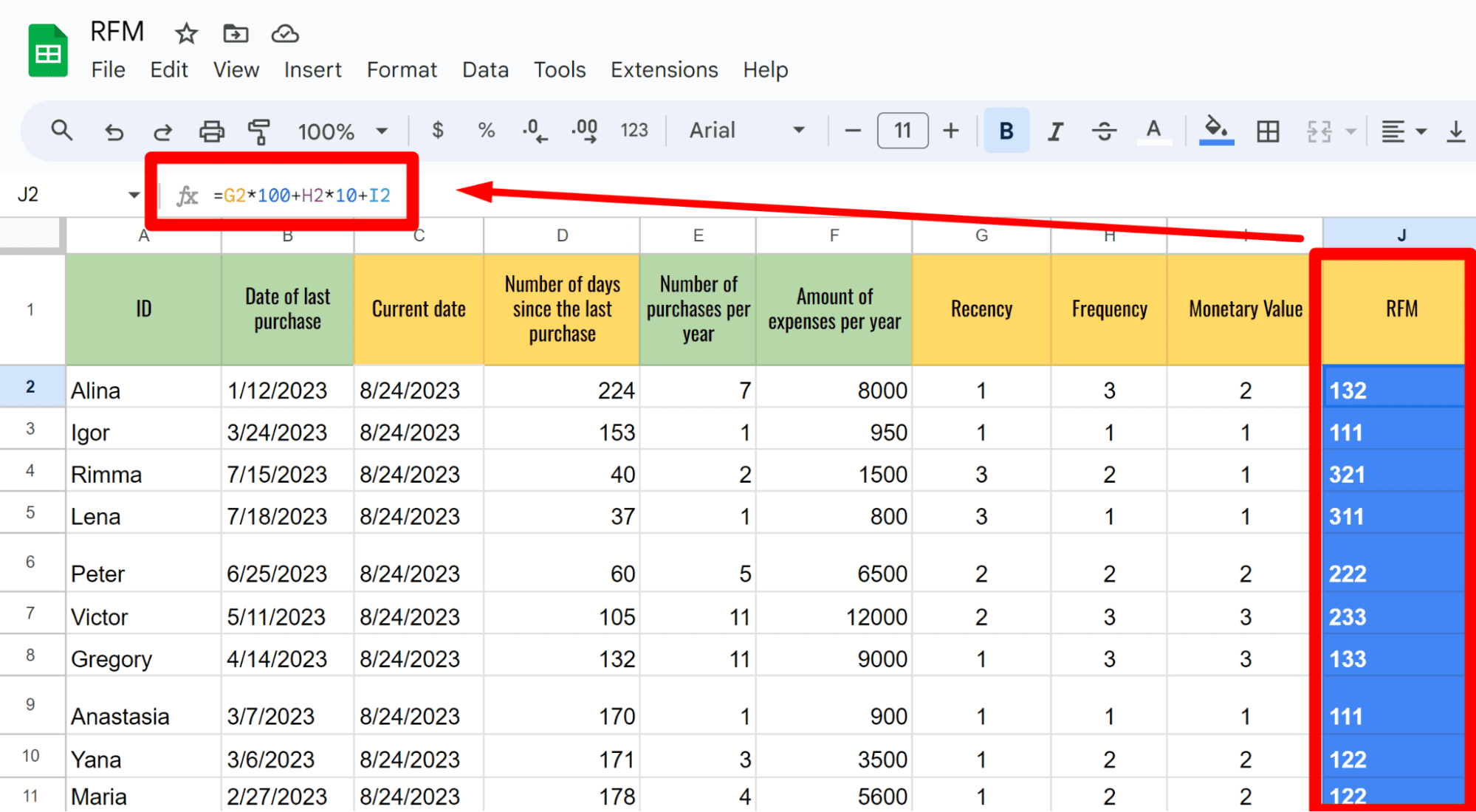Open the Extensions menu
Viewport: 1476px width, 812px height.
tap(663, 69)
